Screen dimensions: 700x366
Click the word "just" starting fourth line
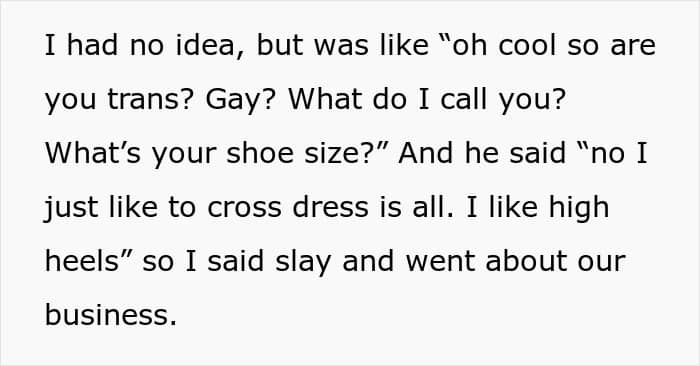click(x=71, y=209)
